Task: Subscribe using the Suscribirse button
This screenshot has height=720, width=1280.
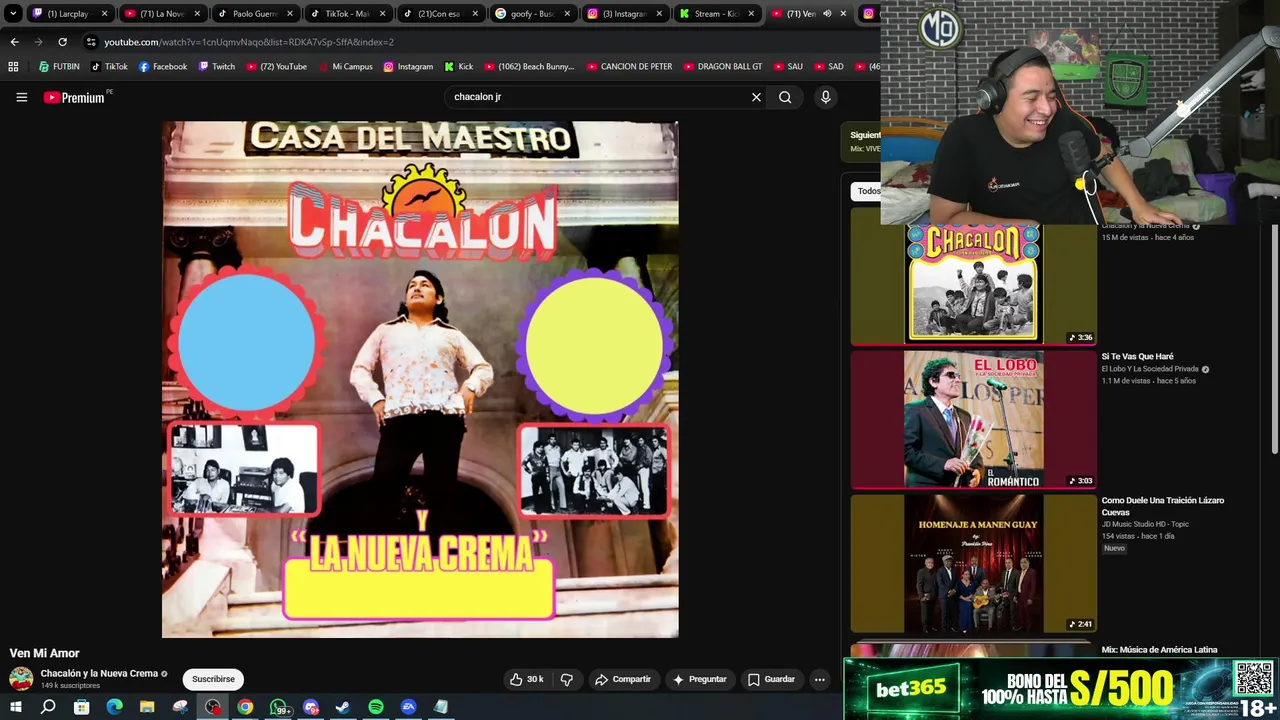Action: pyautogui.click(x=213, y=679)
